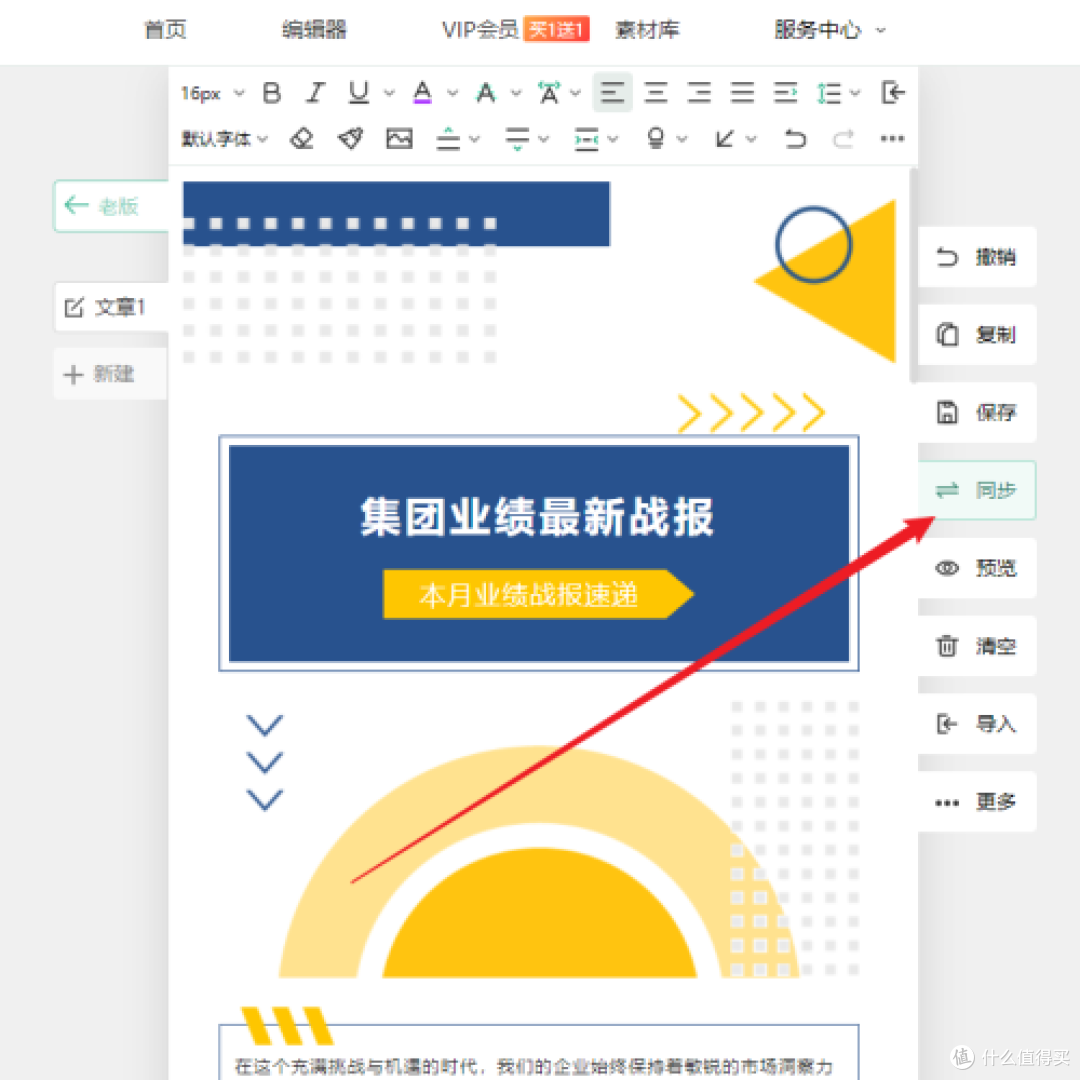Click the line height icon
The width and height of the screenshot is (1080, 1080).
tap(829, 93)
